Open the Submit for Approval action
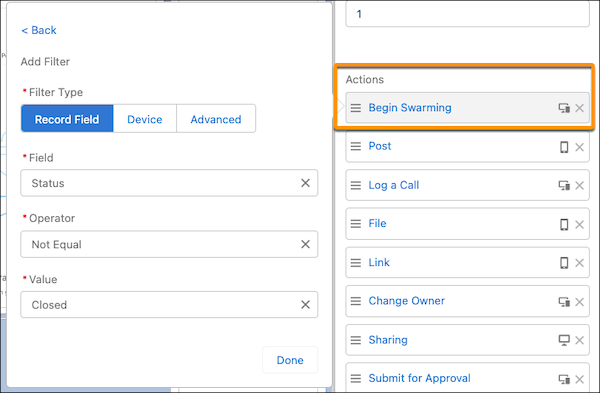600x393 pixels. pyautogui.click(x=419, y=378)
